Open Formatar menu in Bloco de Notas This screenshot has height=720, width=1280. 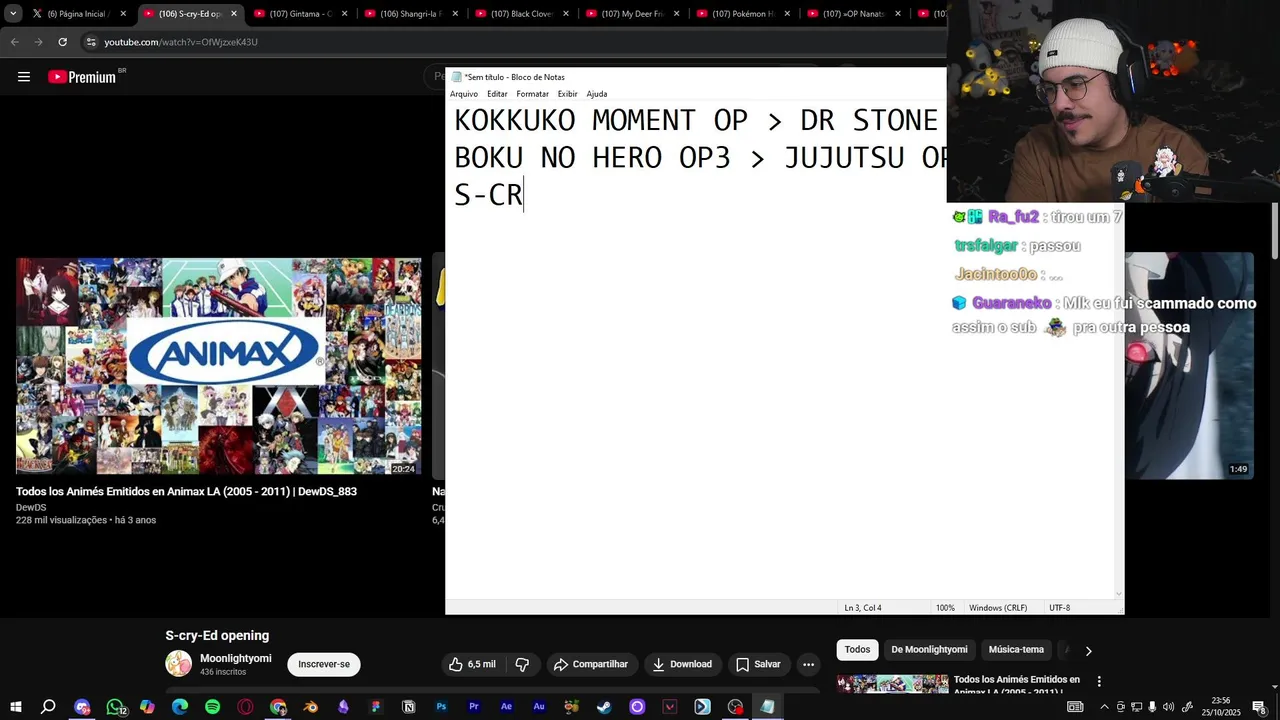(x=532, y=94)
